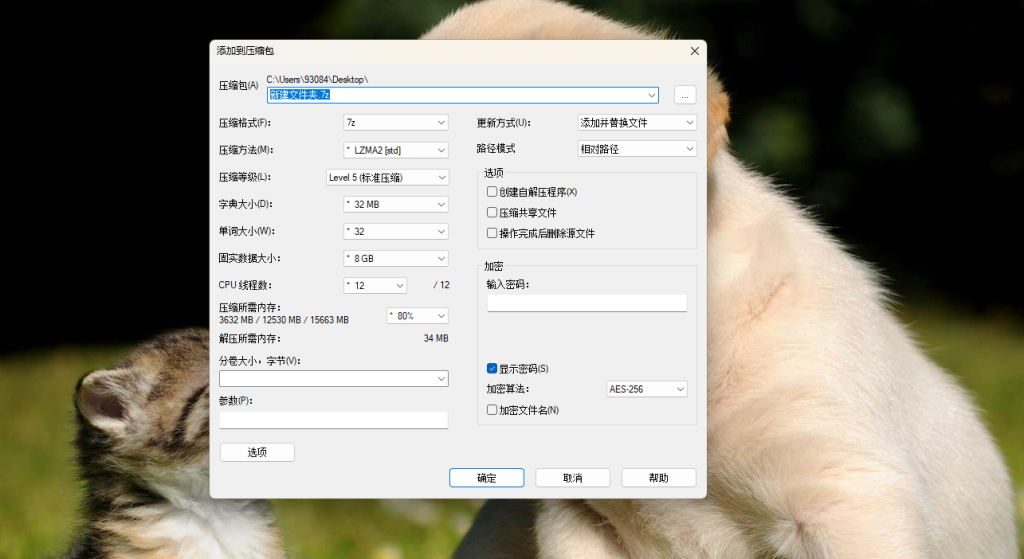Click the 解压所需内存 34 MB value
Image resolution: width=1024 pixels, height=559 pixels.
[x=436, y=338]
